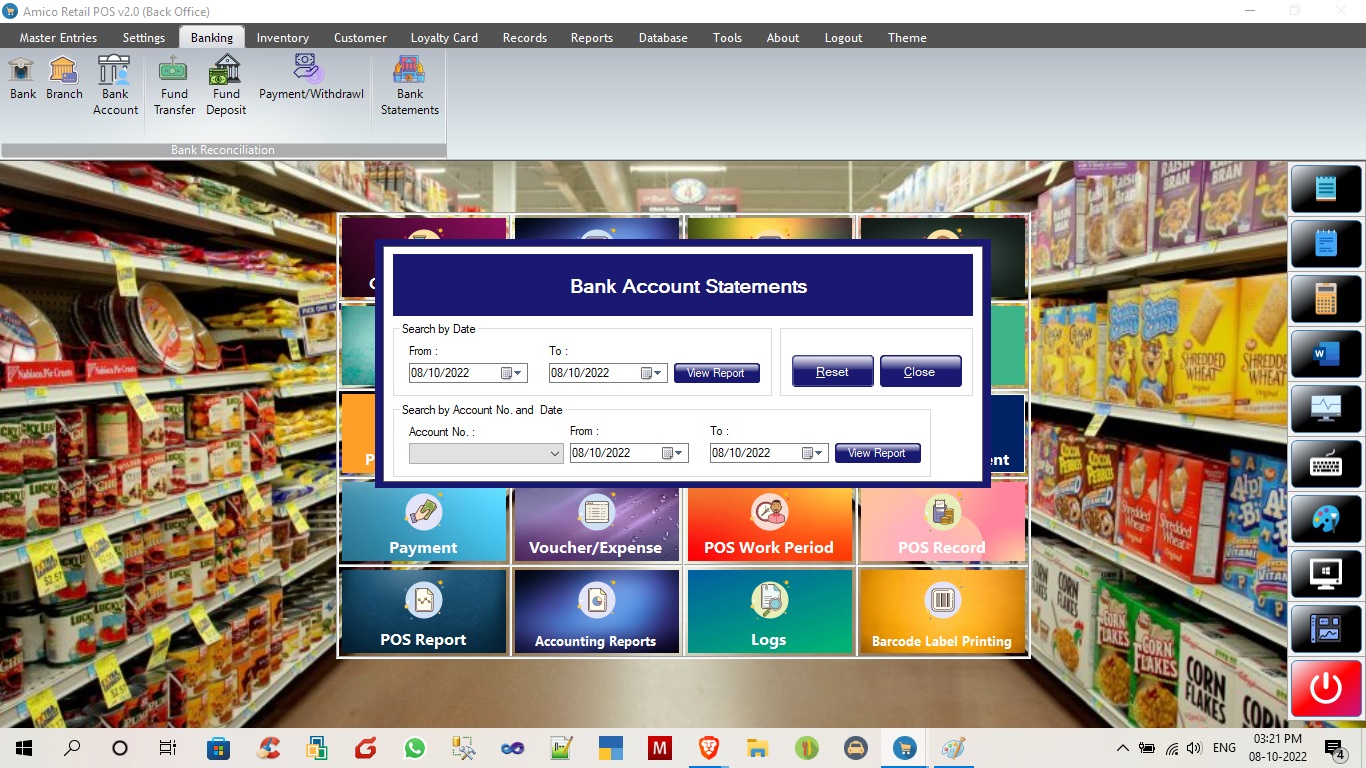Click the Branch icon in ribbon
The image size is (1366, 768).
pyautogui.click(x=64, y=78)
